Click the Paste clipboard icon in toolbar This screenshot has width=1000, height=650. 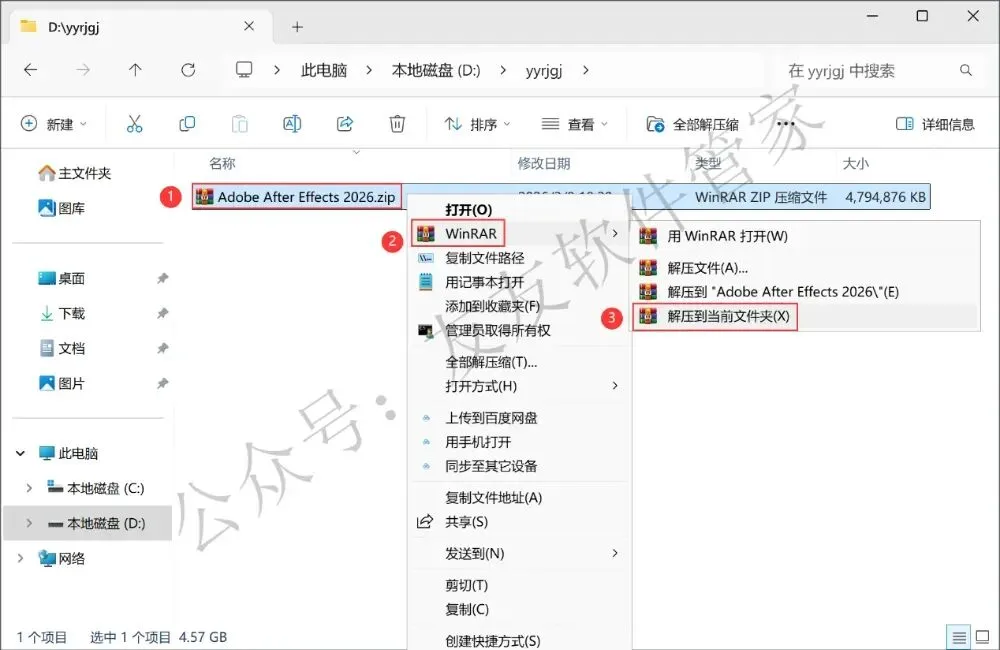click(240, 124)
